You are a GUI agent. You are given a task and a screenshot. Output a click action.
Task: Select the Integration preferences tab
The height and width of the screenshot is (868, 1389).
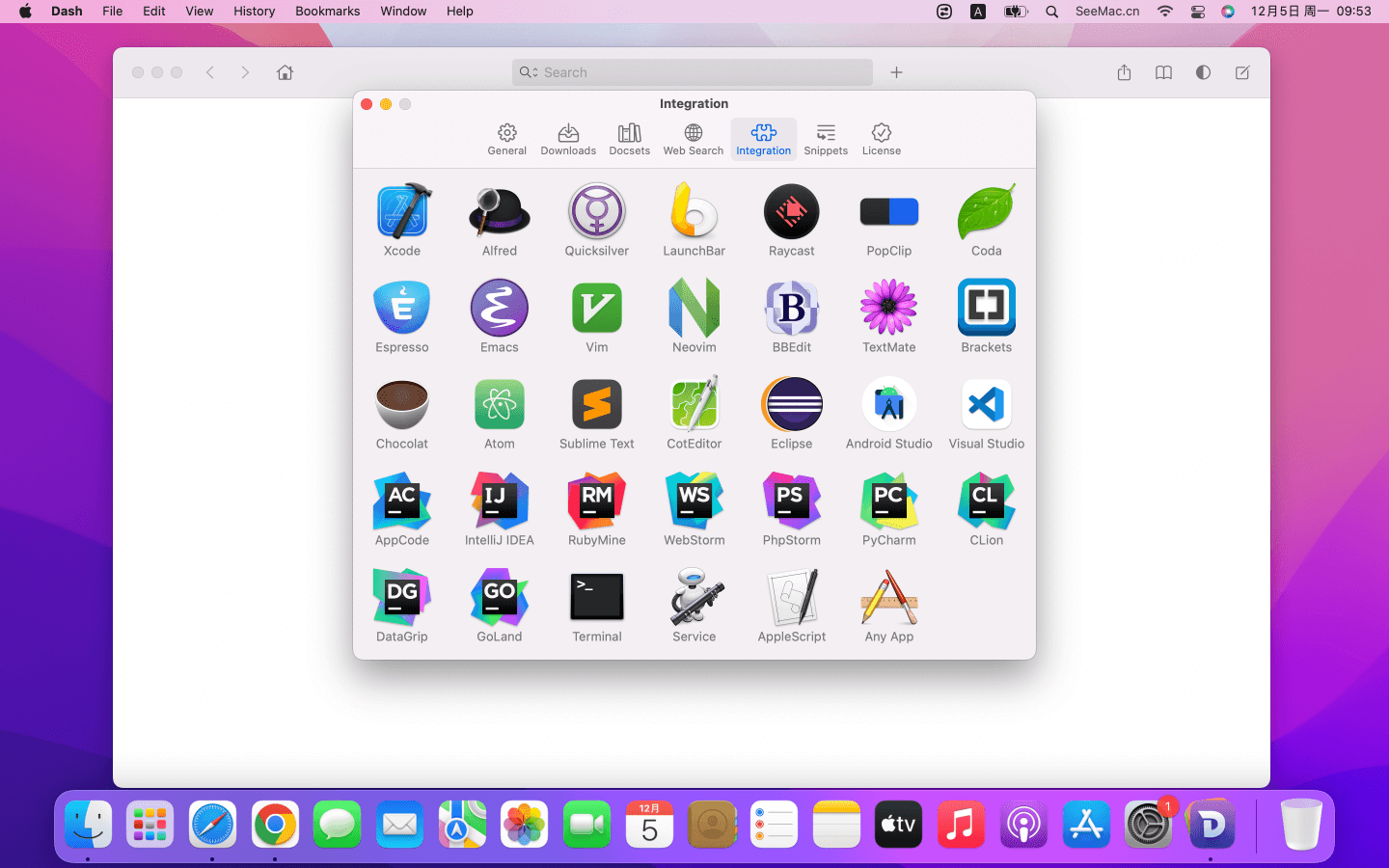point(764,139)
